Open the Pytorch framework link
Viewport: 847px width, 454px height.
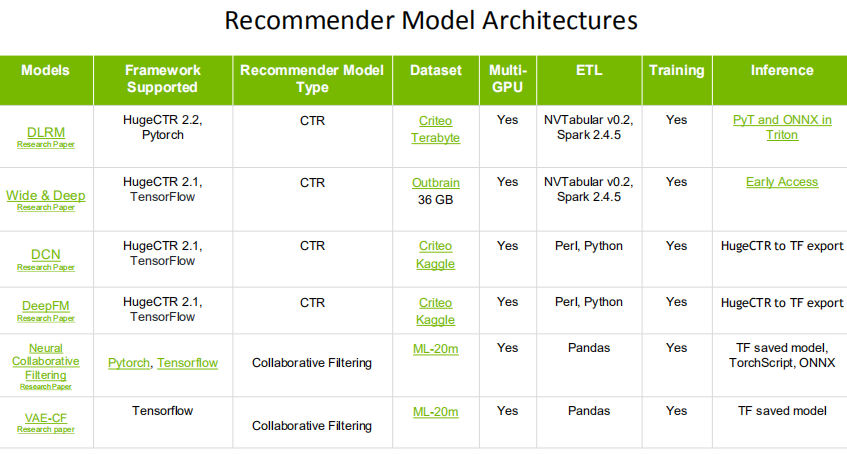[129, 363]
